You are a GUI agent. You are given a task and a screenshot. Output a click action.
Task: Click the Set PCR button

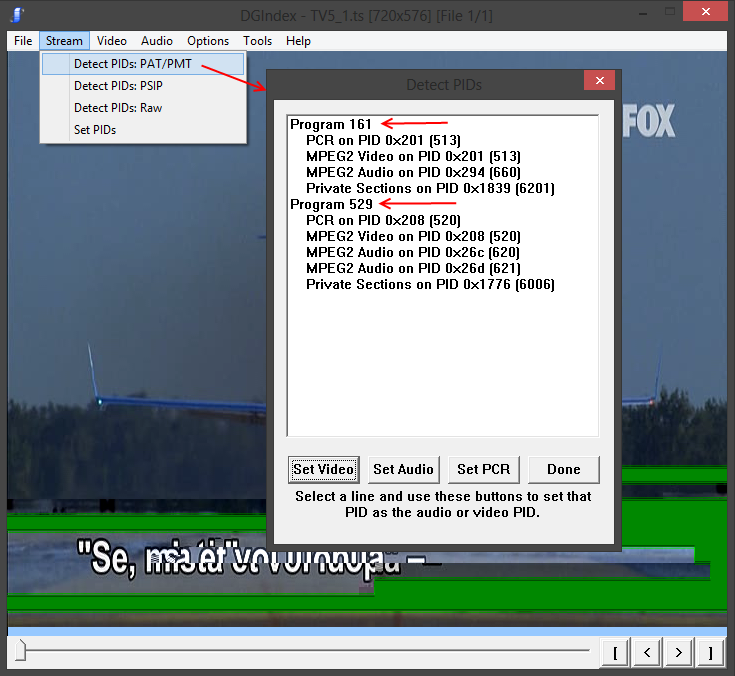click(483, 469)
